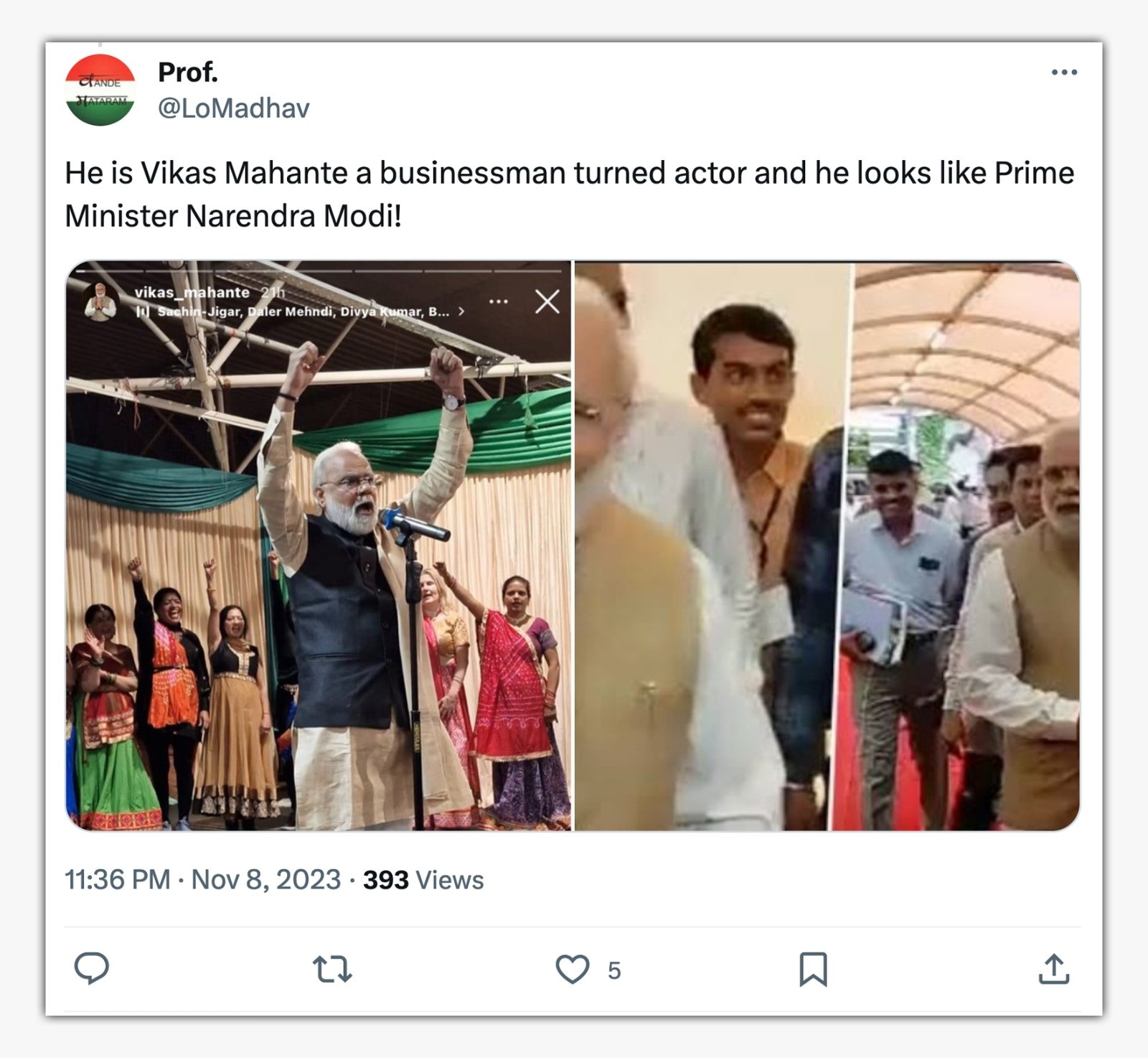Open the post's three-dot More menu
This screenshot has height=1058, width=1148.
click(1063, 72)
